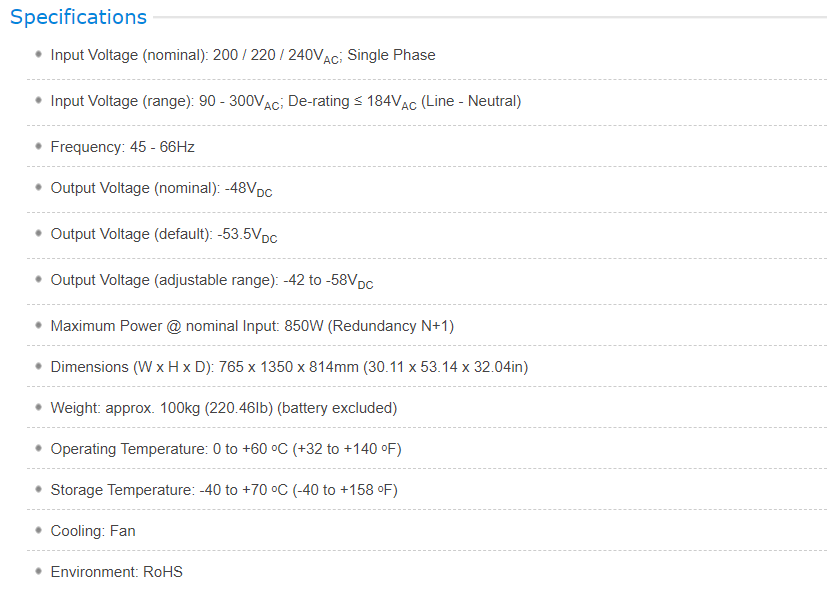Image resolution: width=837 pixels, height=594 pixels.
Task: Click the bullet beside Frequency
Action: (x=38, y=146)
